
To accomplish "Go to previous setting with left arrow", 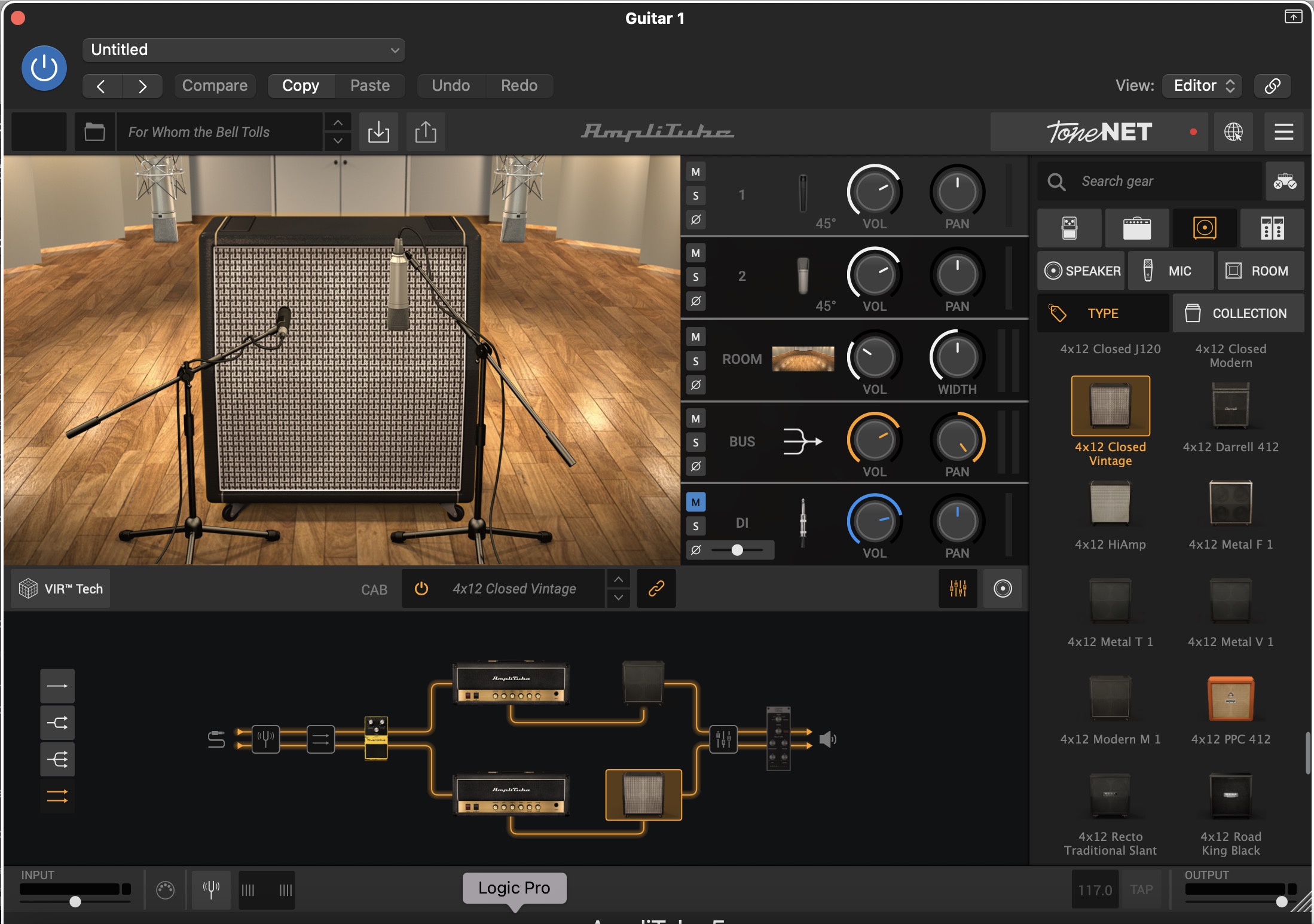I will point(102,86).
